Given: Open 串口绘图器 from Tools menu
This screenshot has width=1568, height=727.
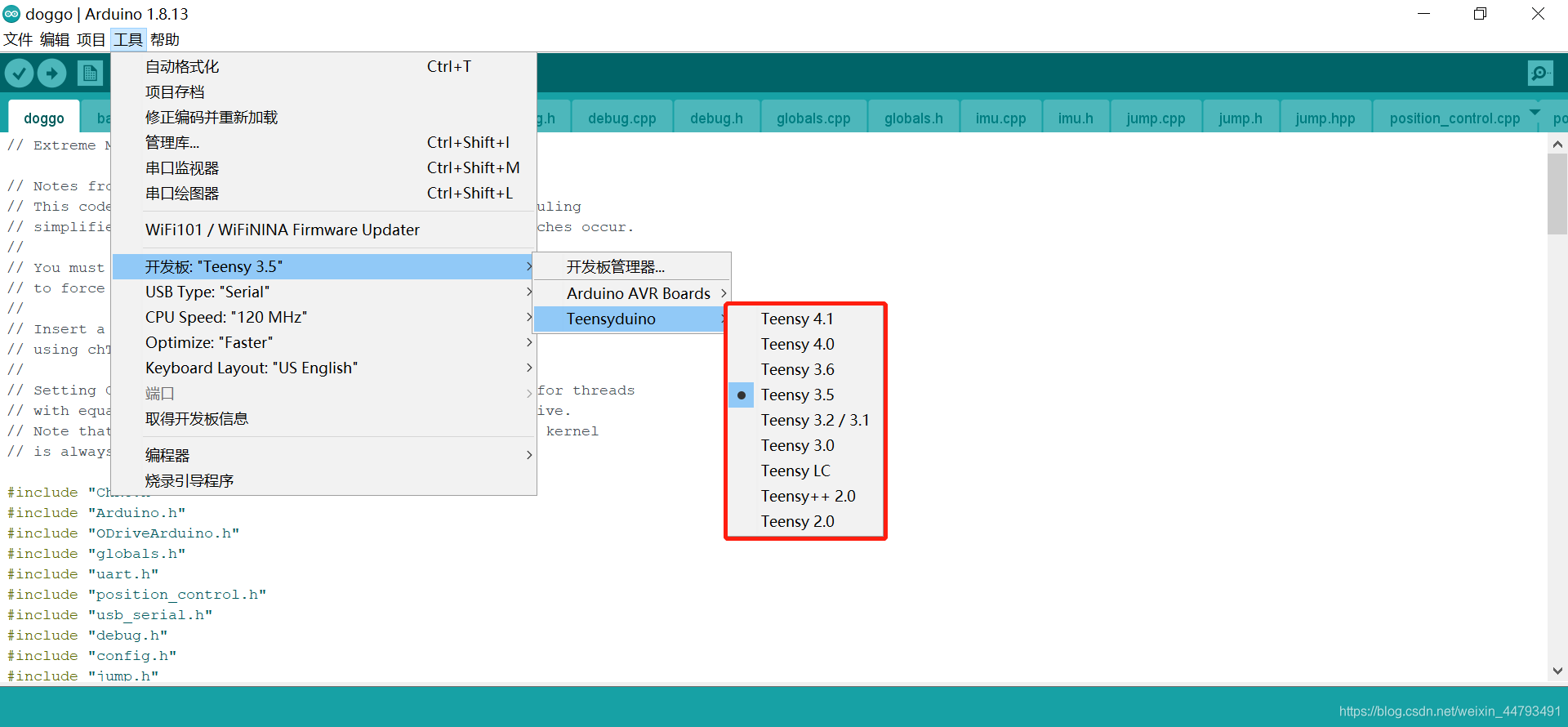Looking at the screenshot, I should tap(324, 193).
